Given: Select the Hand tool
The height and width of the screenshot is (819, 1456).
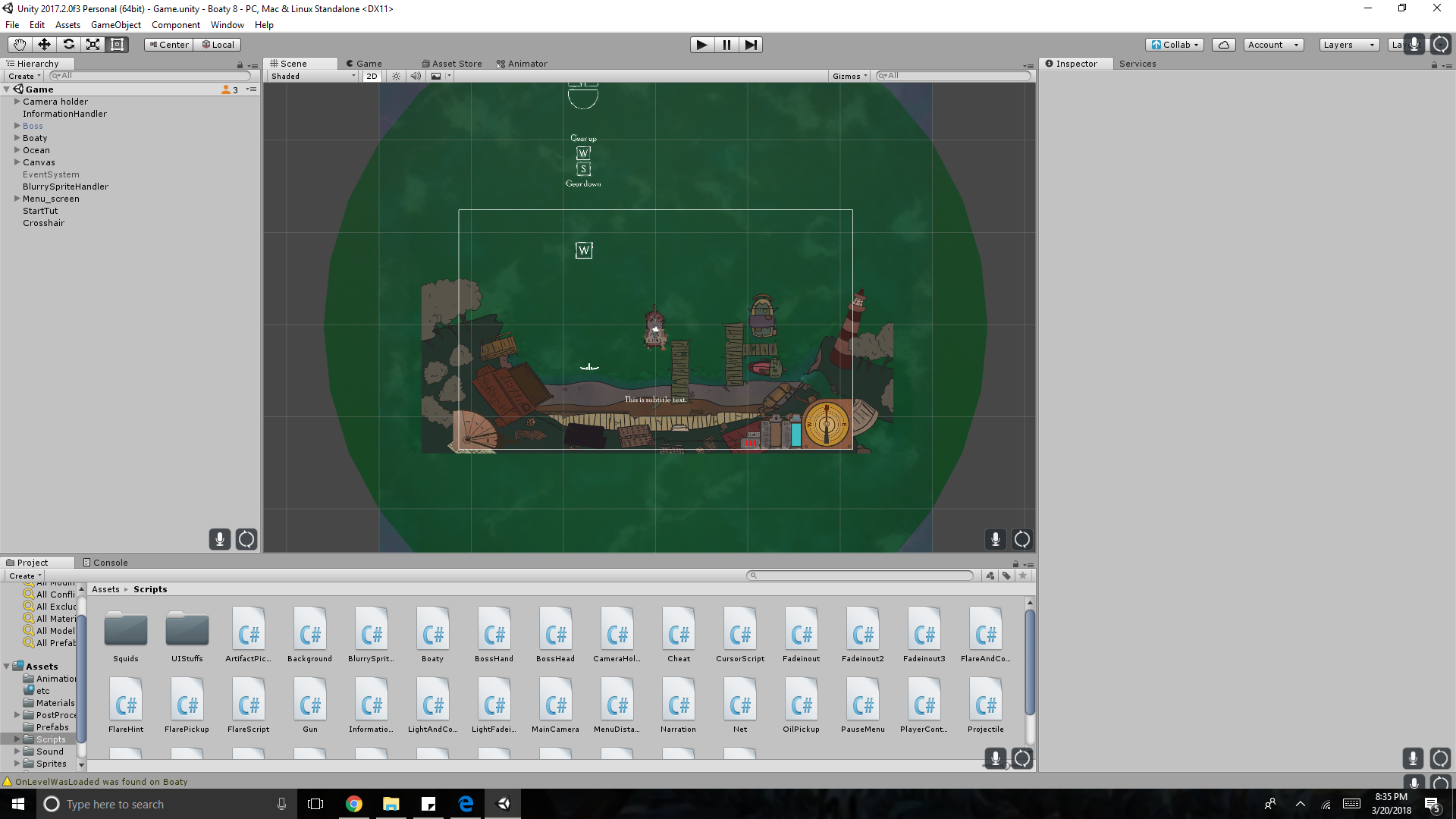Looking at the screenshot, I should pyautogui.click(x=19, y=45).
